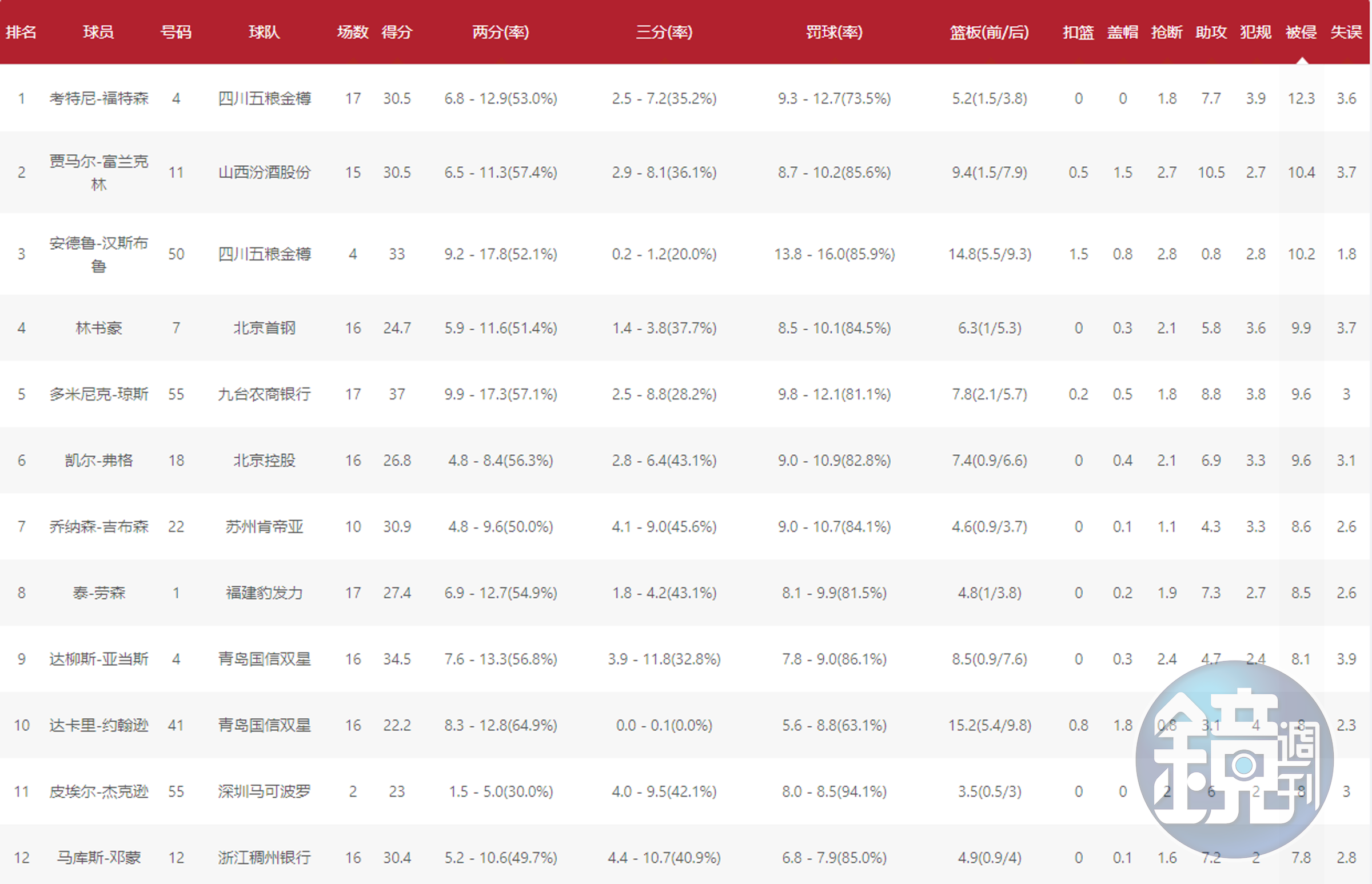Click the 场数 column header
1372x884 pixels.
(353, 32)
